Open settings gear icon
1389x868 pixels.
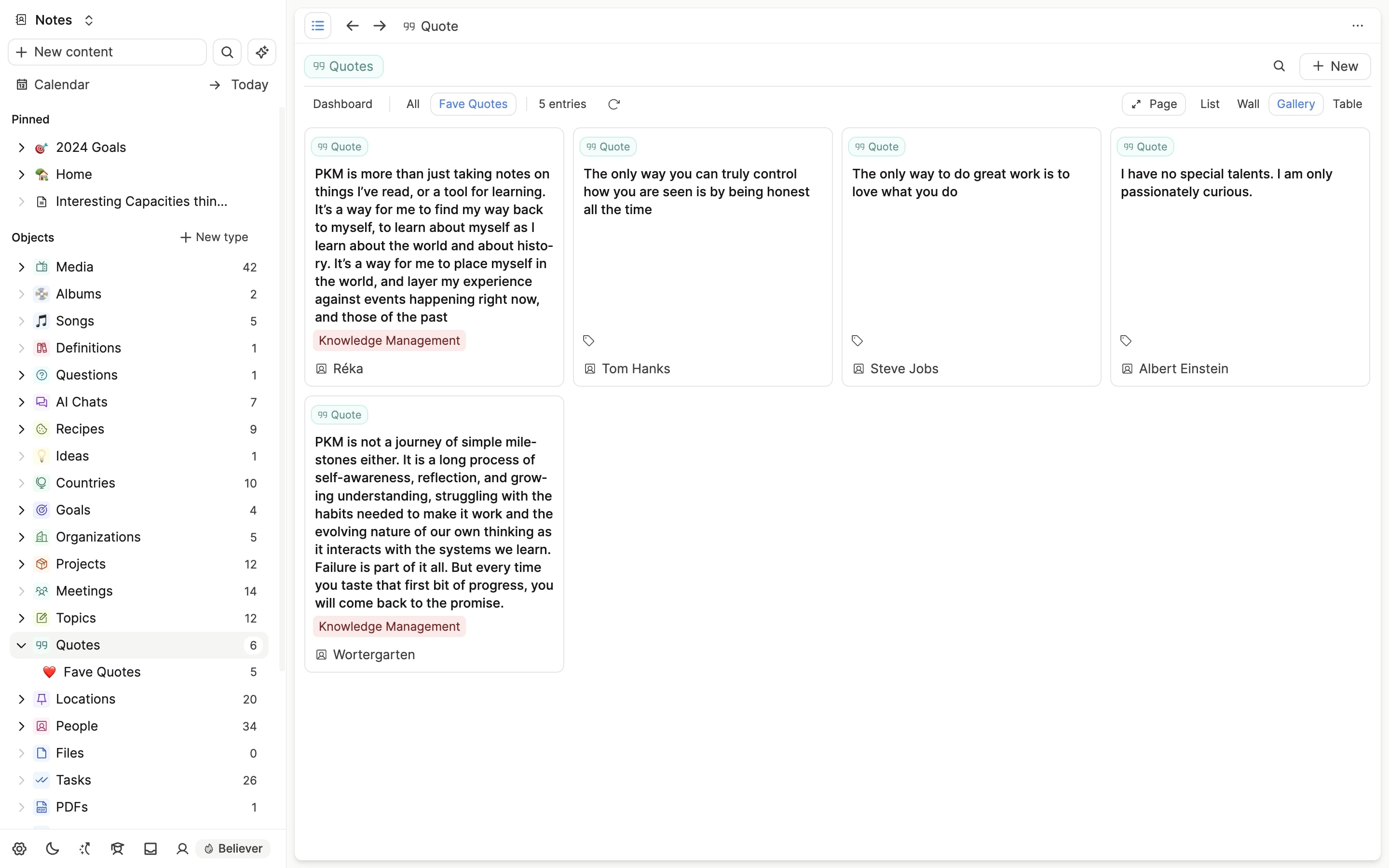coord(19,849)
